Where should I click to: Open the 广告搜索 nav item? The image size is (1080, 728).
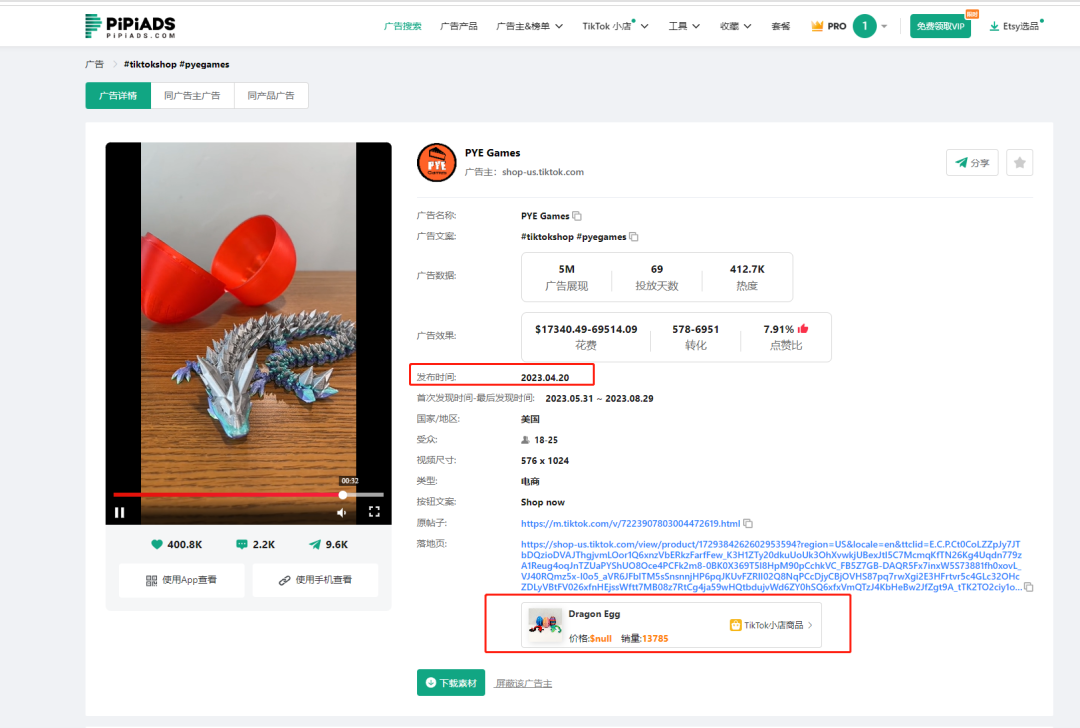[402, 26]
